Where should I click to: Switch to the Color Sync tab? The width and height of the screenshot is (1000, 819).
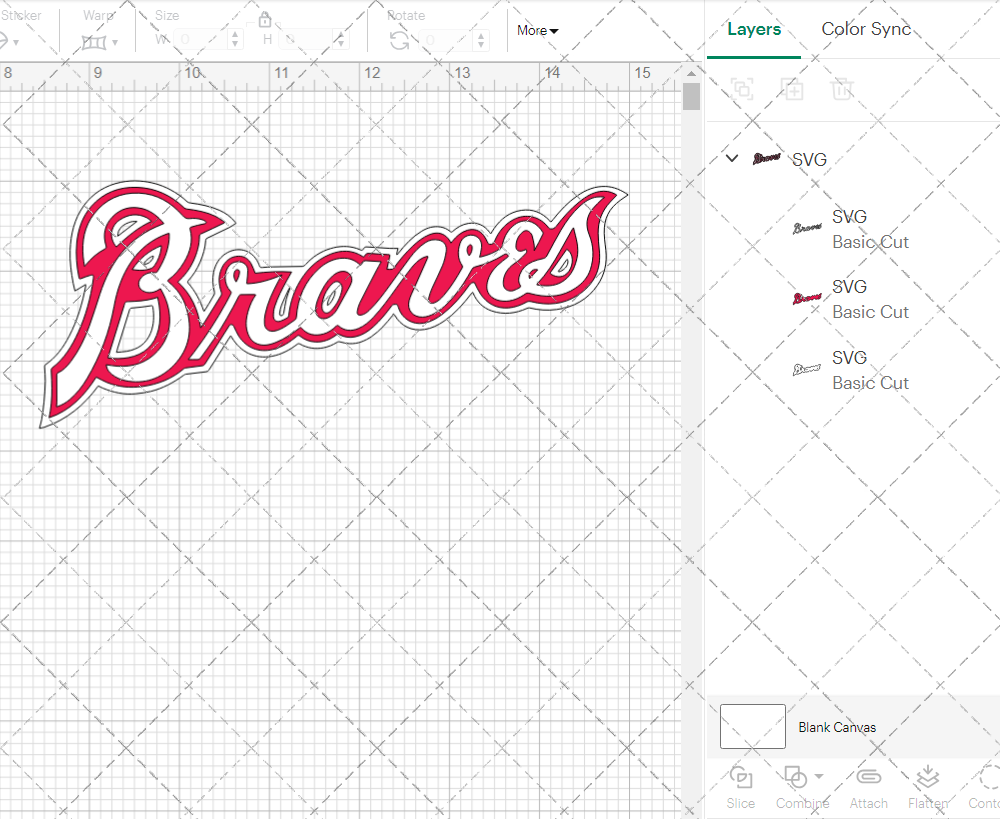click(866, 29)
